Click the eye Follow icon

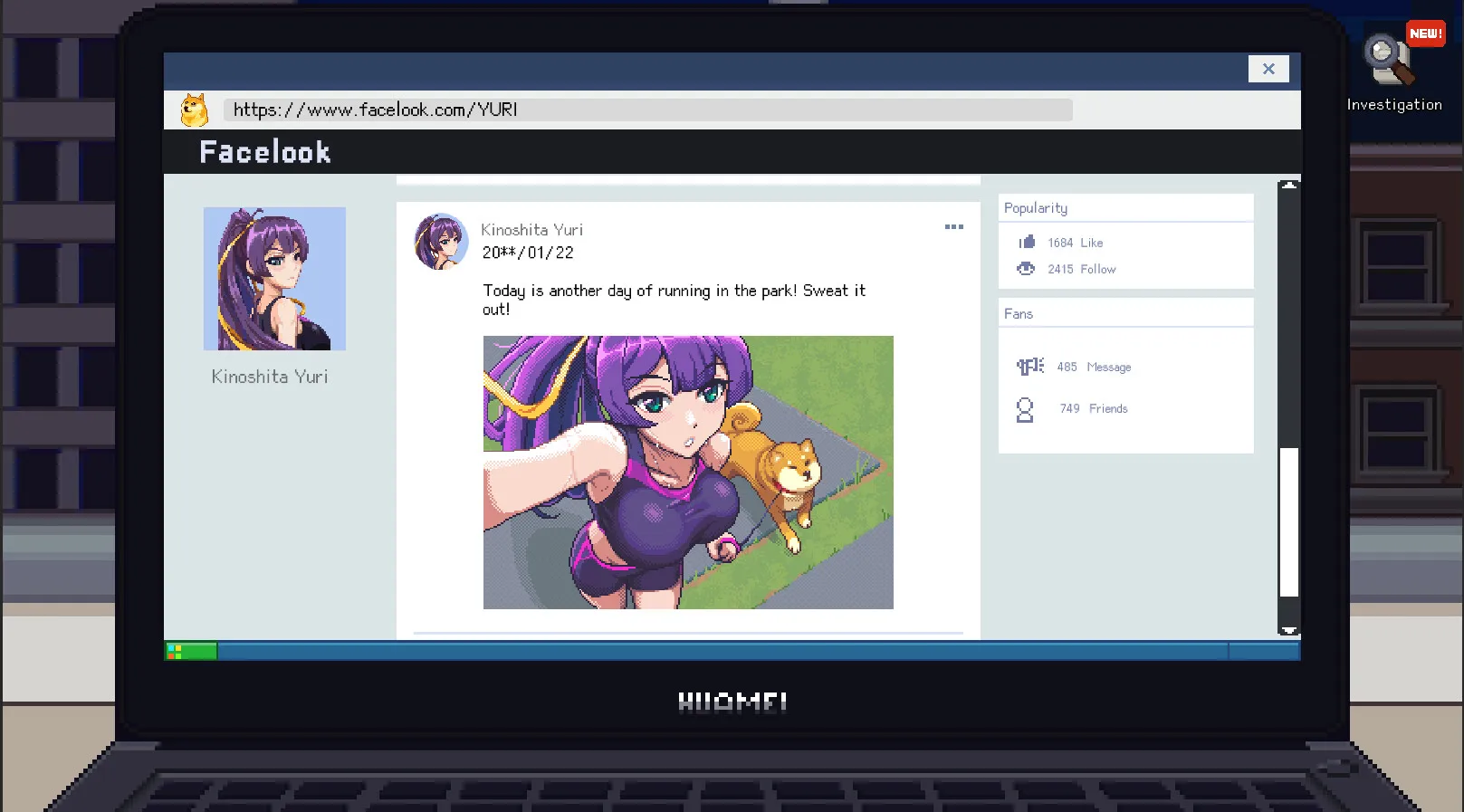click(1026, 269)
